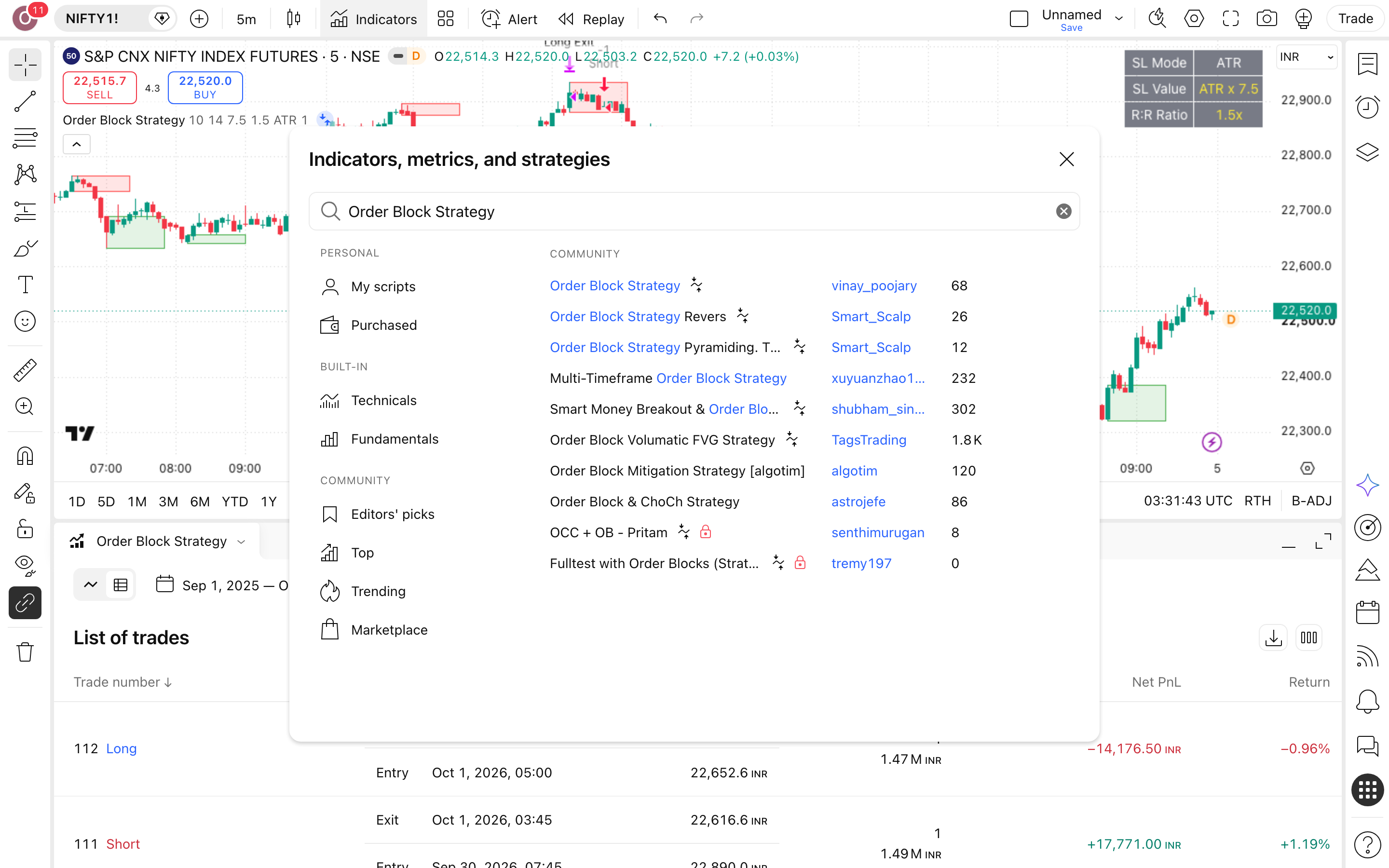1389x868 pixels.
Task: Toggle B-ADJ adjustment setting
Action: tap(1311, 501)
